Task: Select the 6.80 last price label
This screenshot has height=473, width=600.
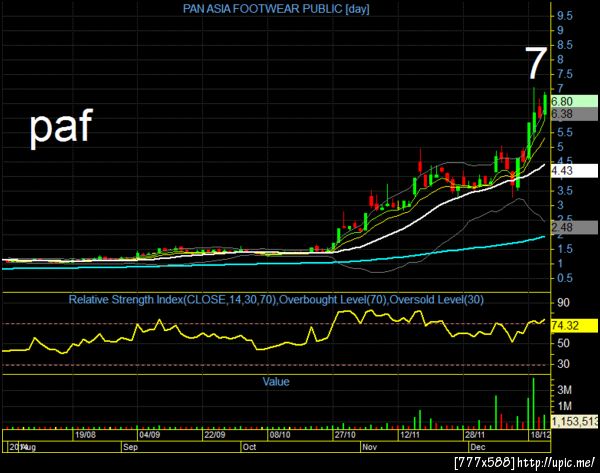Action: [x=574, y=101]
